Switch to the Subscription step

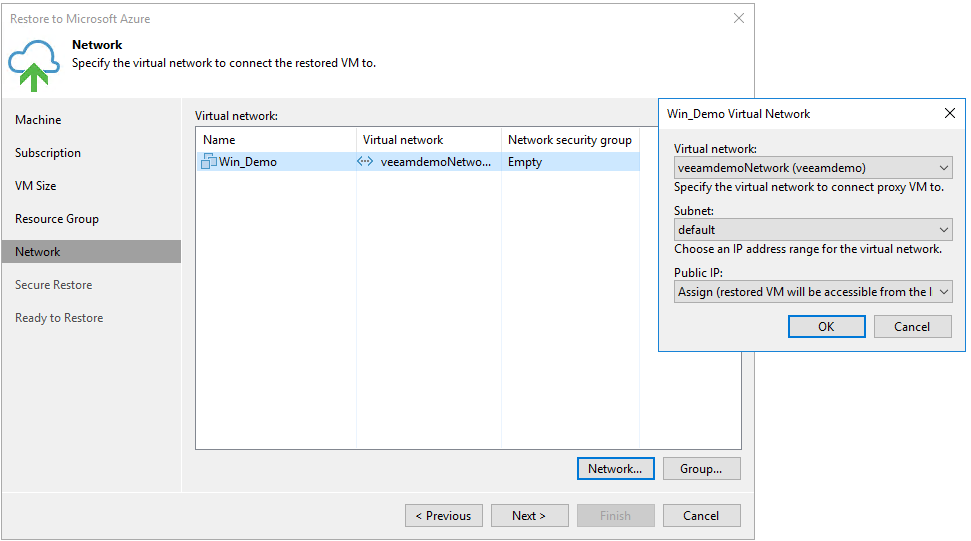(48, 153)
